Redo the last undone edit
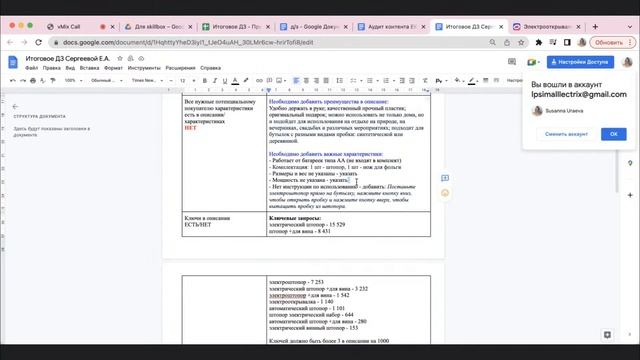This screenshot has width=640, height=360. [23, 81]
